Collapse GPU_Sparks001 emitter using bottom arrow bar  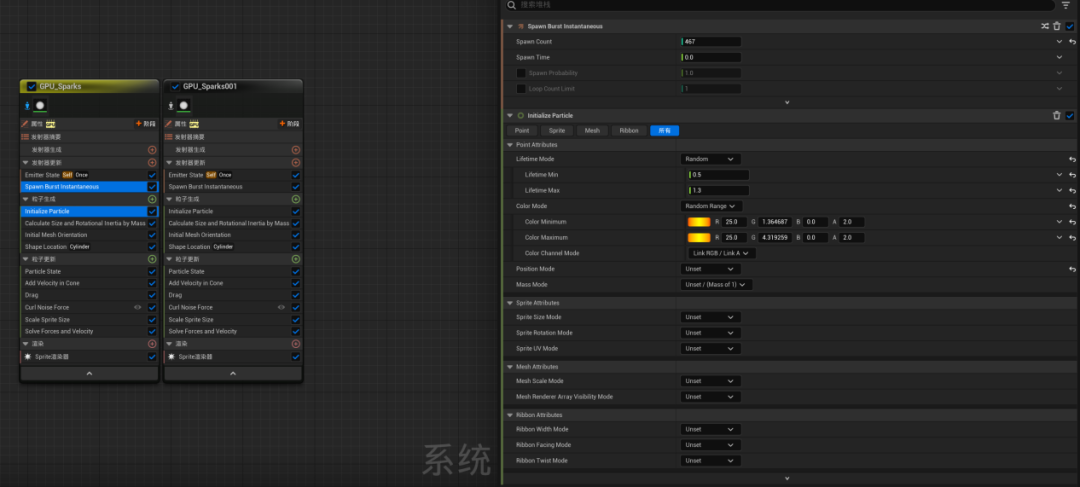click(x=233, y=373)
